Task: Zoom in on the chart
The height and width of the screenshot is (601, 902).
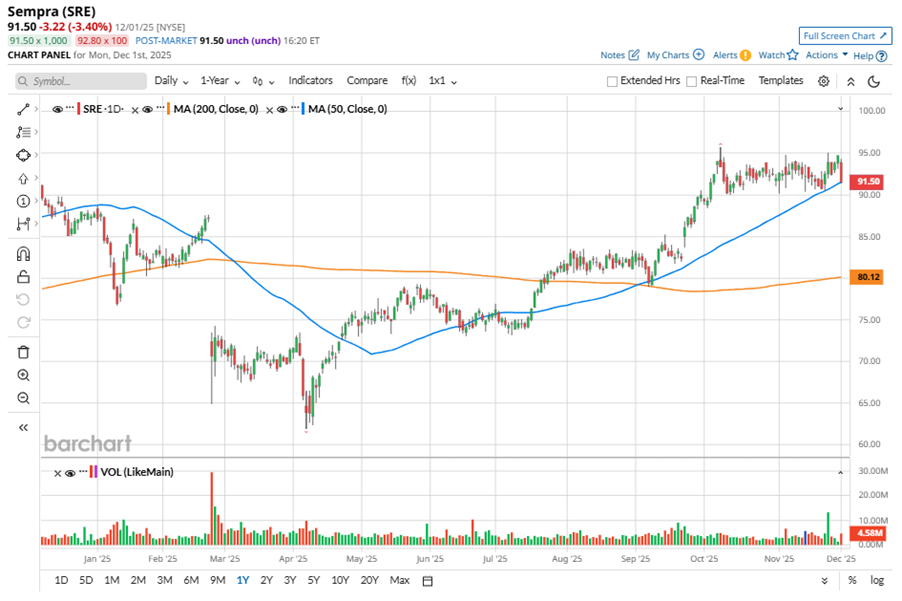Action: pyautogui.click(x=23, y=375)
